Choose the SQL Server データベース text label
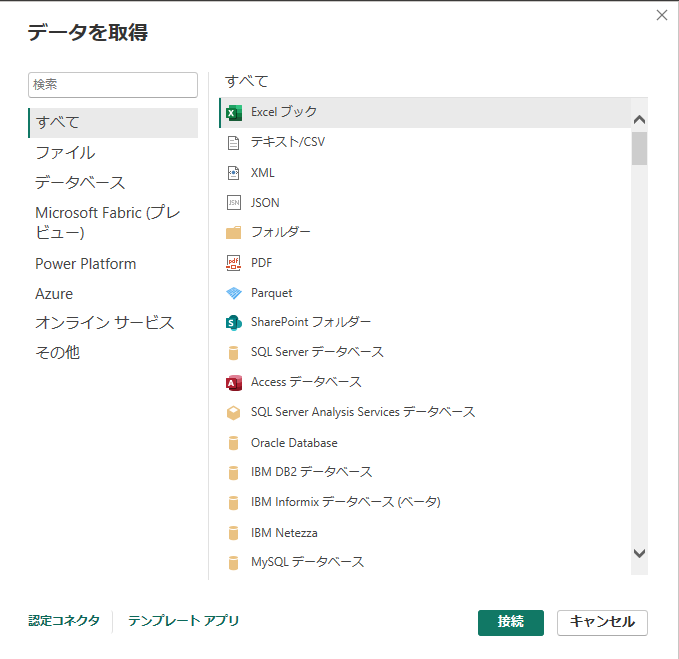679x659 pixels. (317, 352)
